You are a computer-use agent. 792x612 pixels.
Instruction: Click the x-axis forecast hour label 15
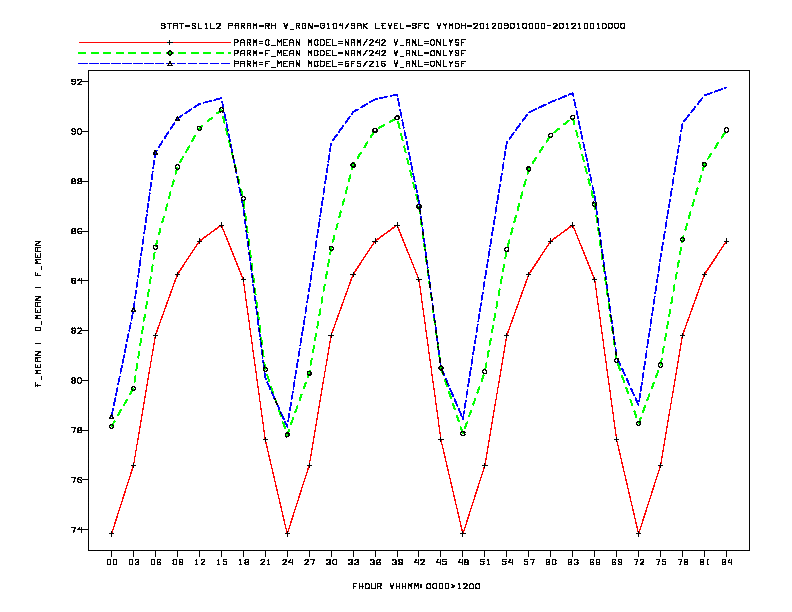(x=221, y=562)
